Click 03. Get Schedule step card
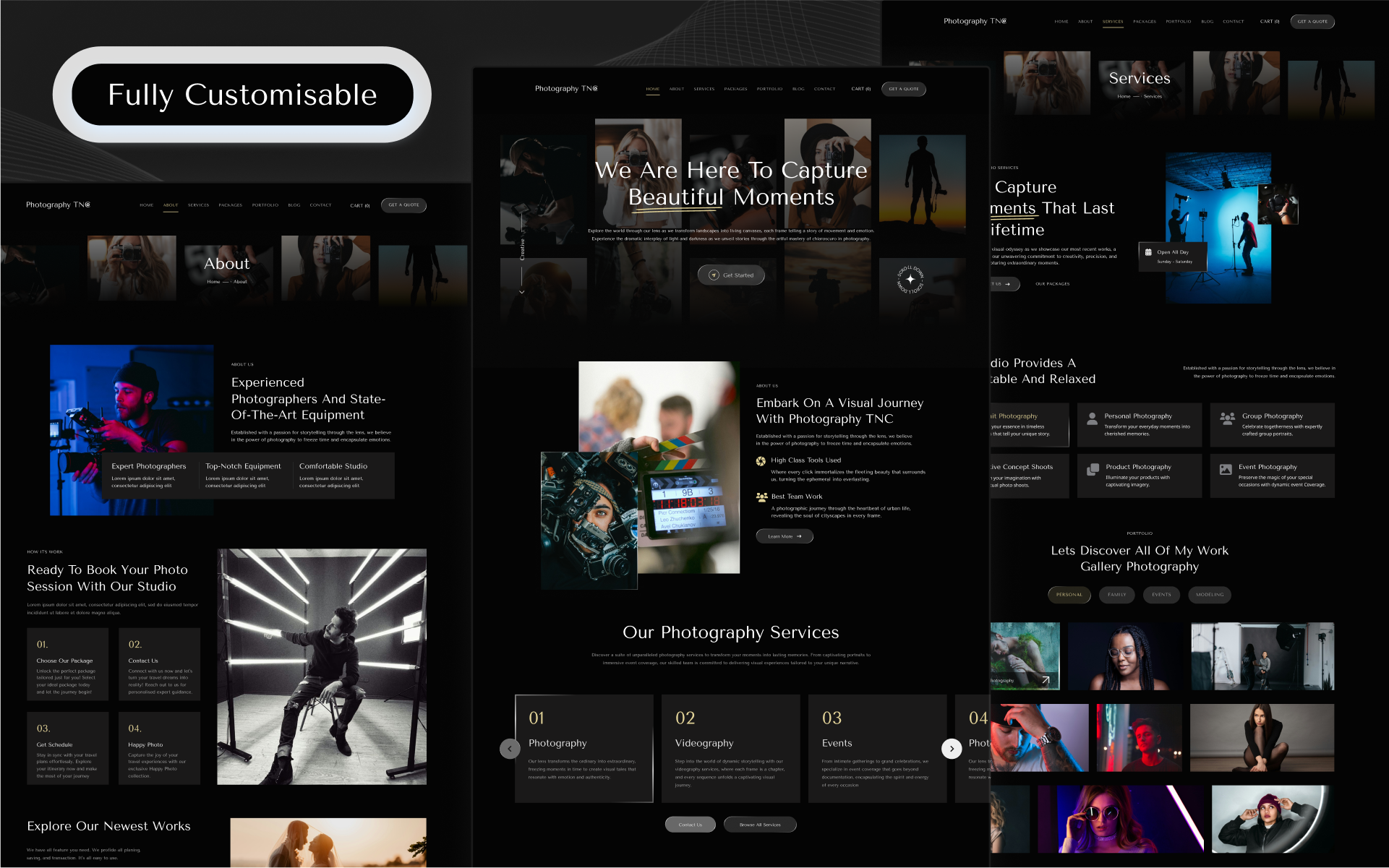 pyautogui.click(x=68, y=748)
